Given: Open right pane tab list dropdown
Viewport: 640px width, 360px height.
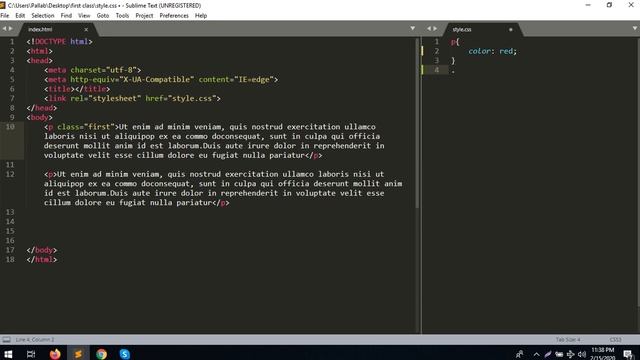Looking at the screenshot, I should [635, 29].
